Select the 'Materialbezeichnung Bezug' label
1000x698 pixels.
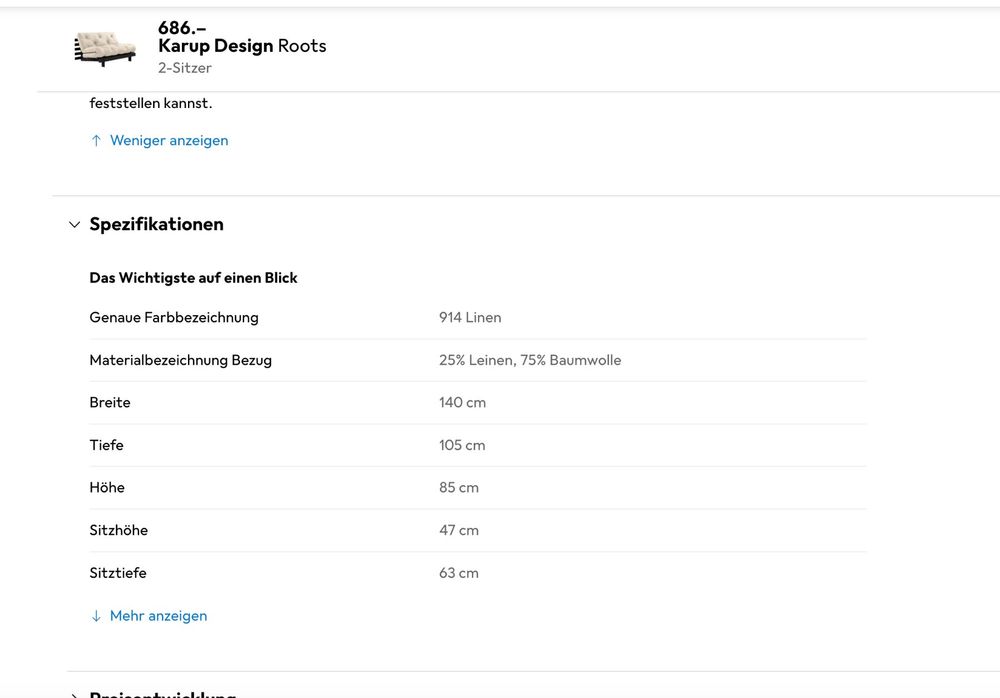[x=180, y=360]
